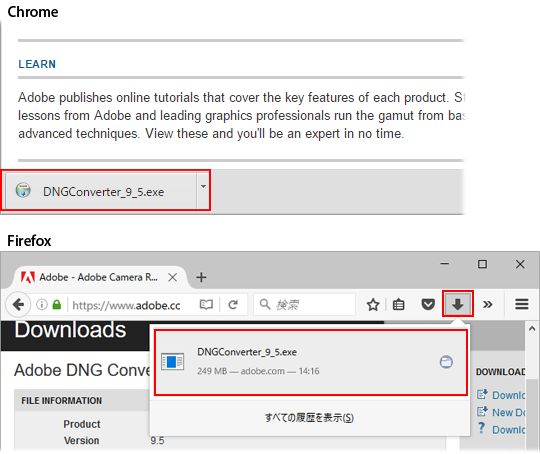Save page to Pocket icon
Screen dimensions: 540x454
point(428,305)
